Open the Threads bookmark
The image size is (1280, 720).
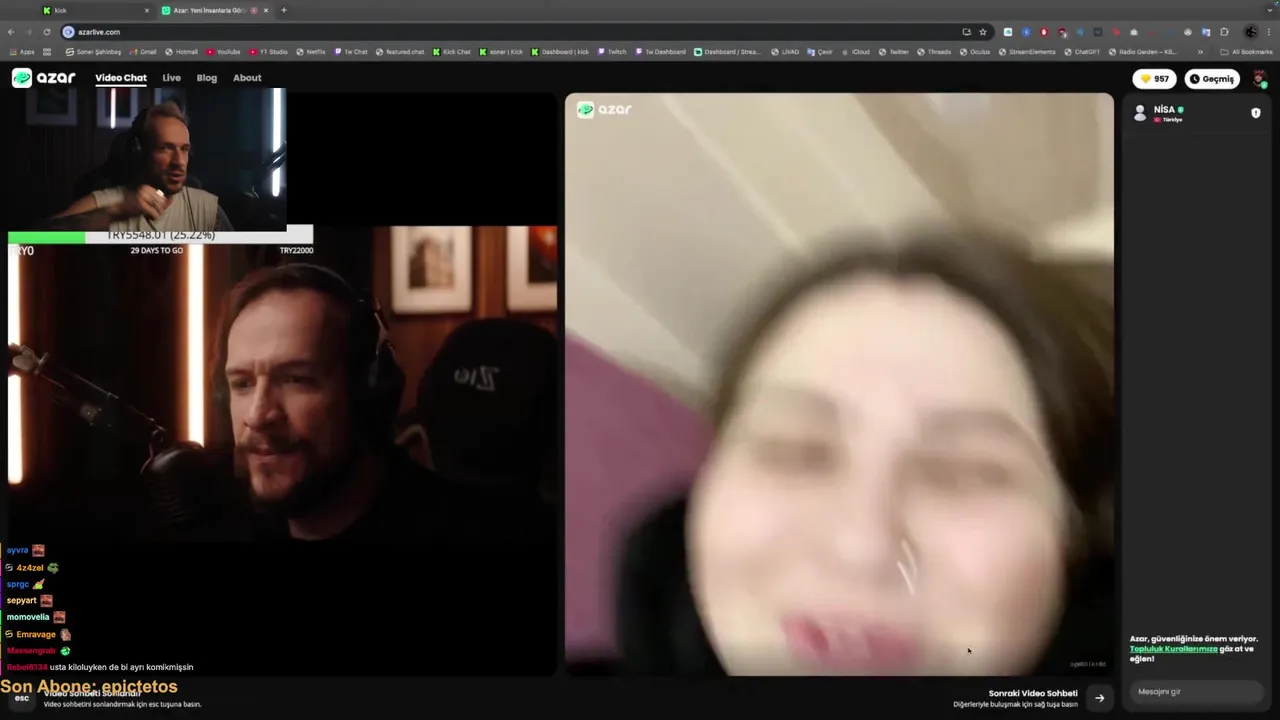934,52
